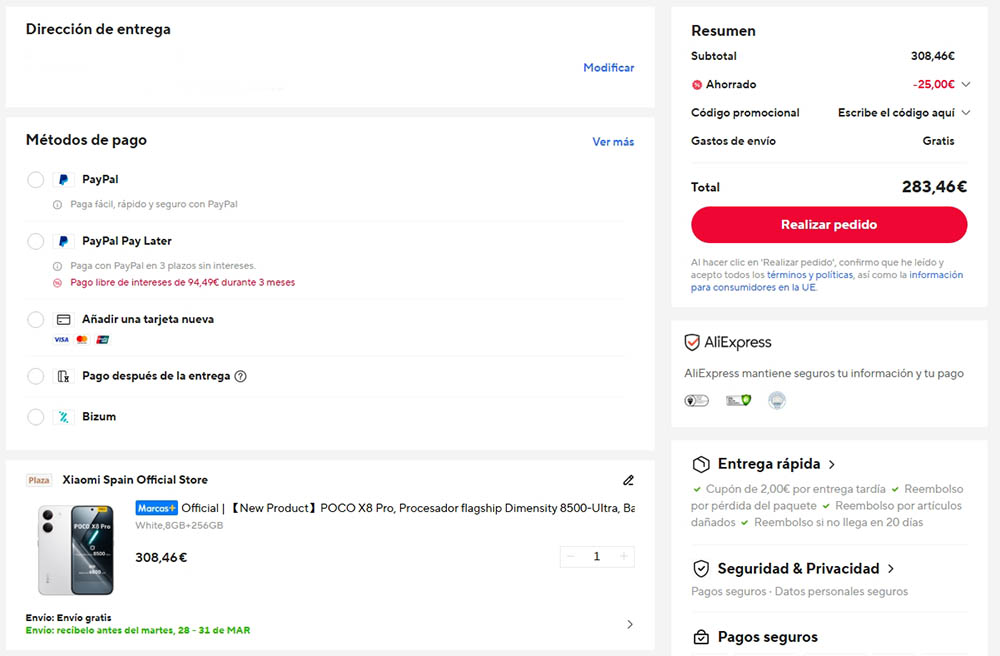The width and height of the screenshot is (1000, 656).
Task: Decrease product quantity with minus button
Action: [571, 556]
